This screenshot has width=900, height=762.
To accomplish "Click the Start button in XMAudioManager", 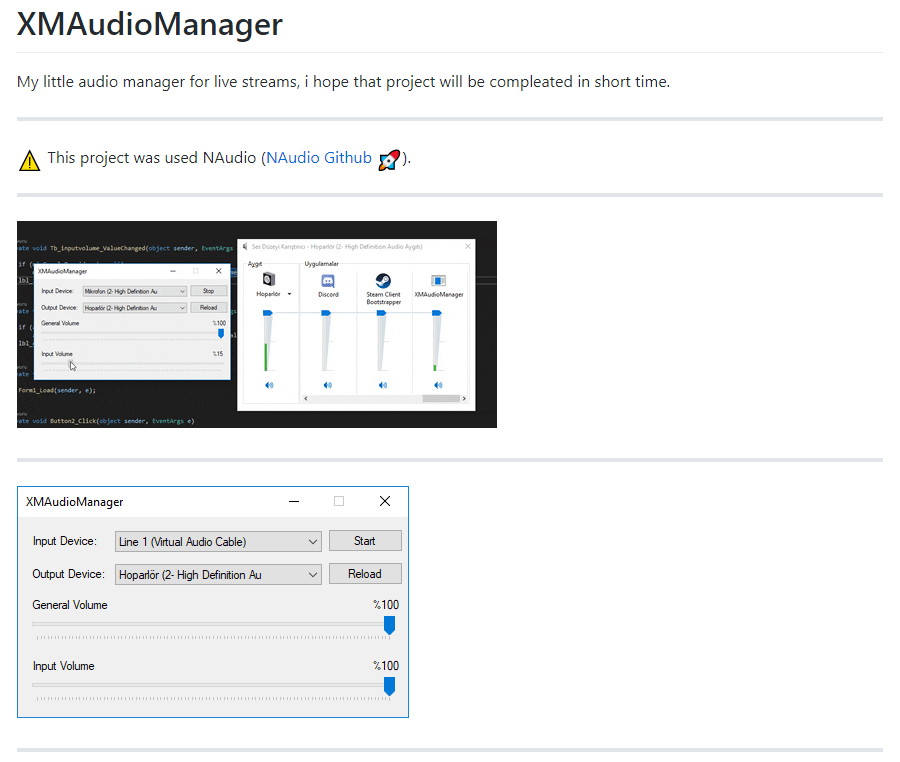I will pos(365,541).
